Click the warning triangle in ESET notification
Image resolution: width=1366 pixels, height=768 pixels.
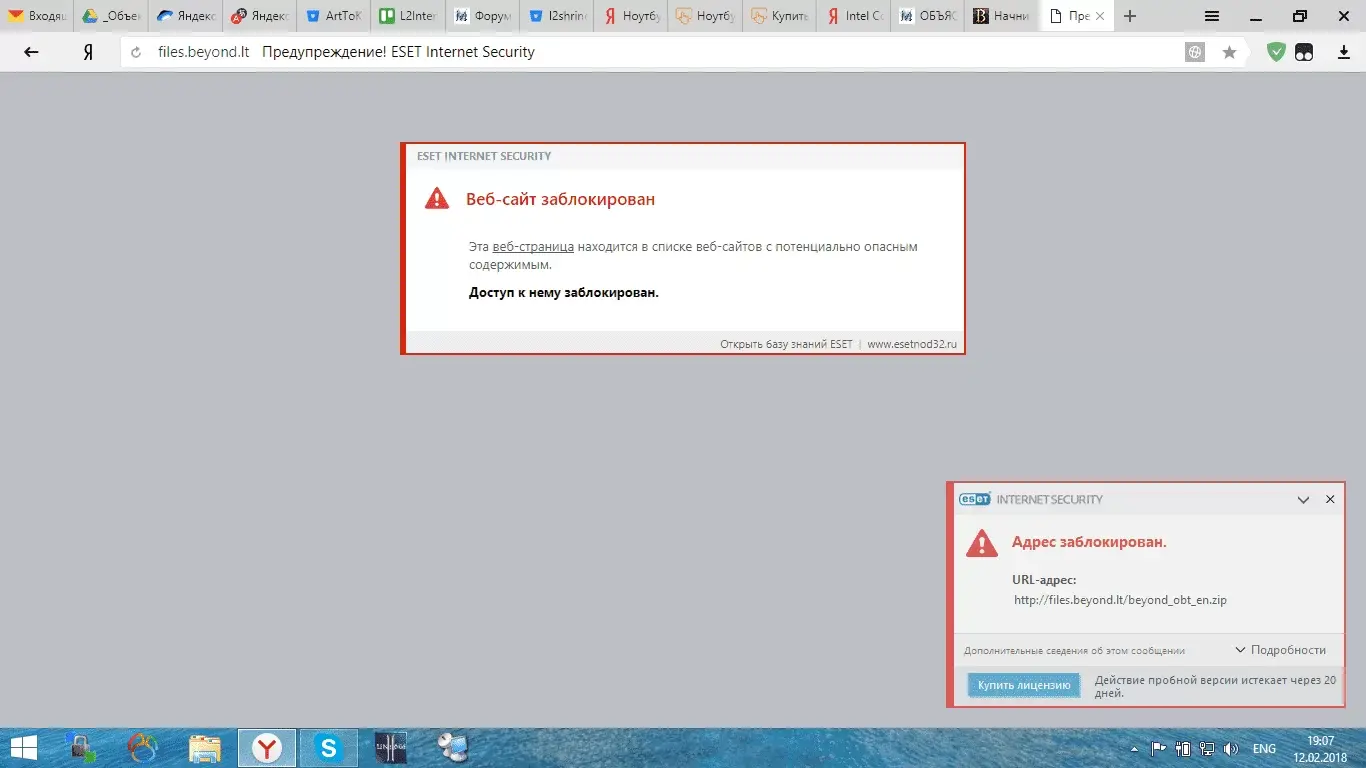point(982,543)
